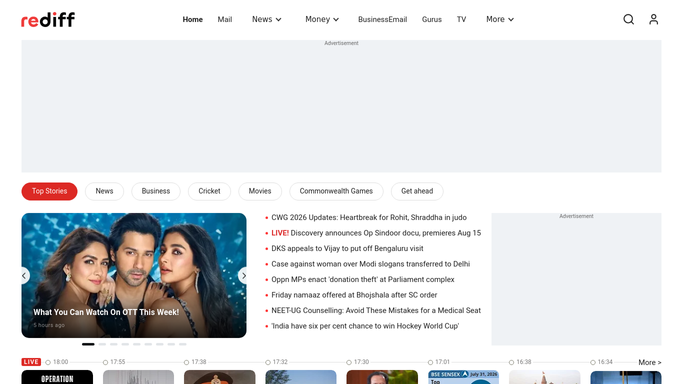Screen dimensions: 683x384
Task: Show next slide in the carousel
Action: 243,276
